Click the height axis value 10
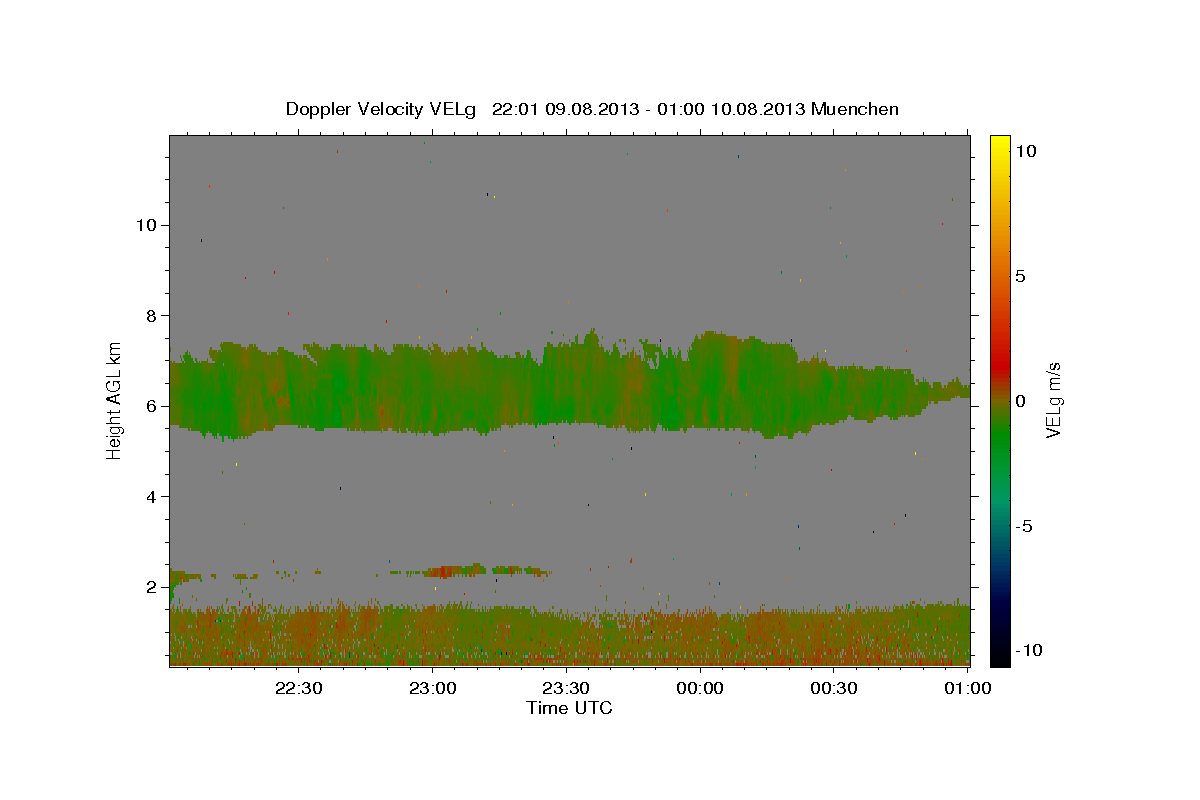Viewport: 1200px width, 800px height. pyautogui.click(x=147, y=225)
